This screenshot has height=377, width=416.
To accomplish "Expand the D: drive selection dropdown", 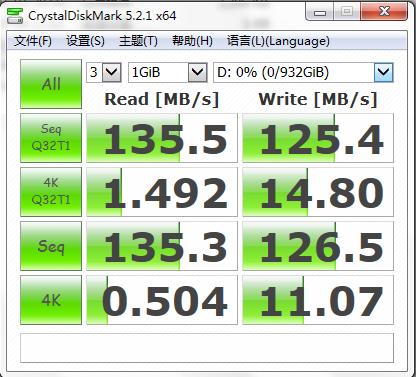I will pyautogui.click(x=383, y=72).
